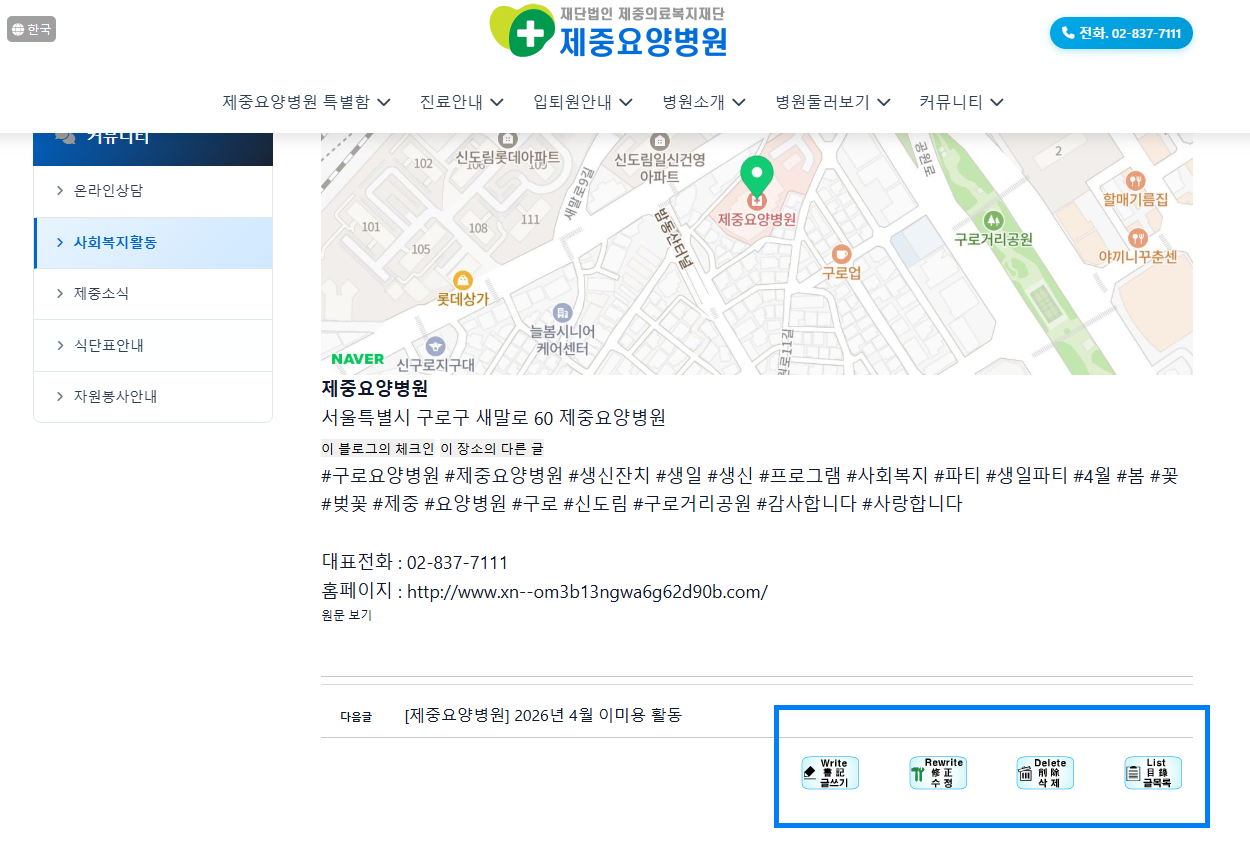
Task: Click the 신구로지구대 marker on the map
Action: coord(434,345)
